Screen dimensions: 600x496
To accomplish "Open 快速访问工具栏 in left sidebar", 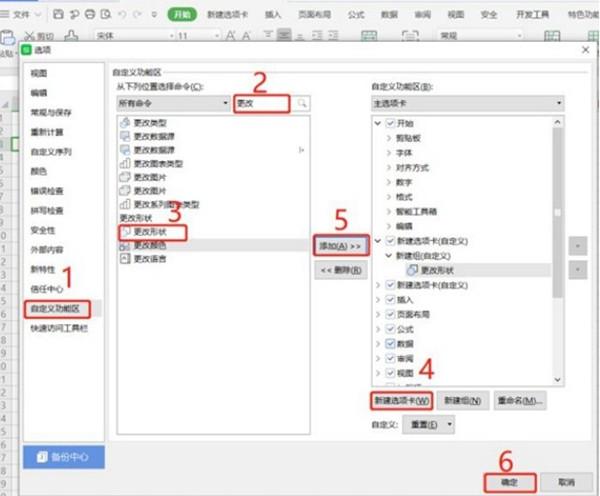I will 56,328.
